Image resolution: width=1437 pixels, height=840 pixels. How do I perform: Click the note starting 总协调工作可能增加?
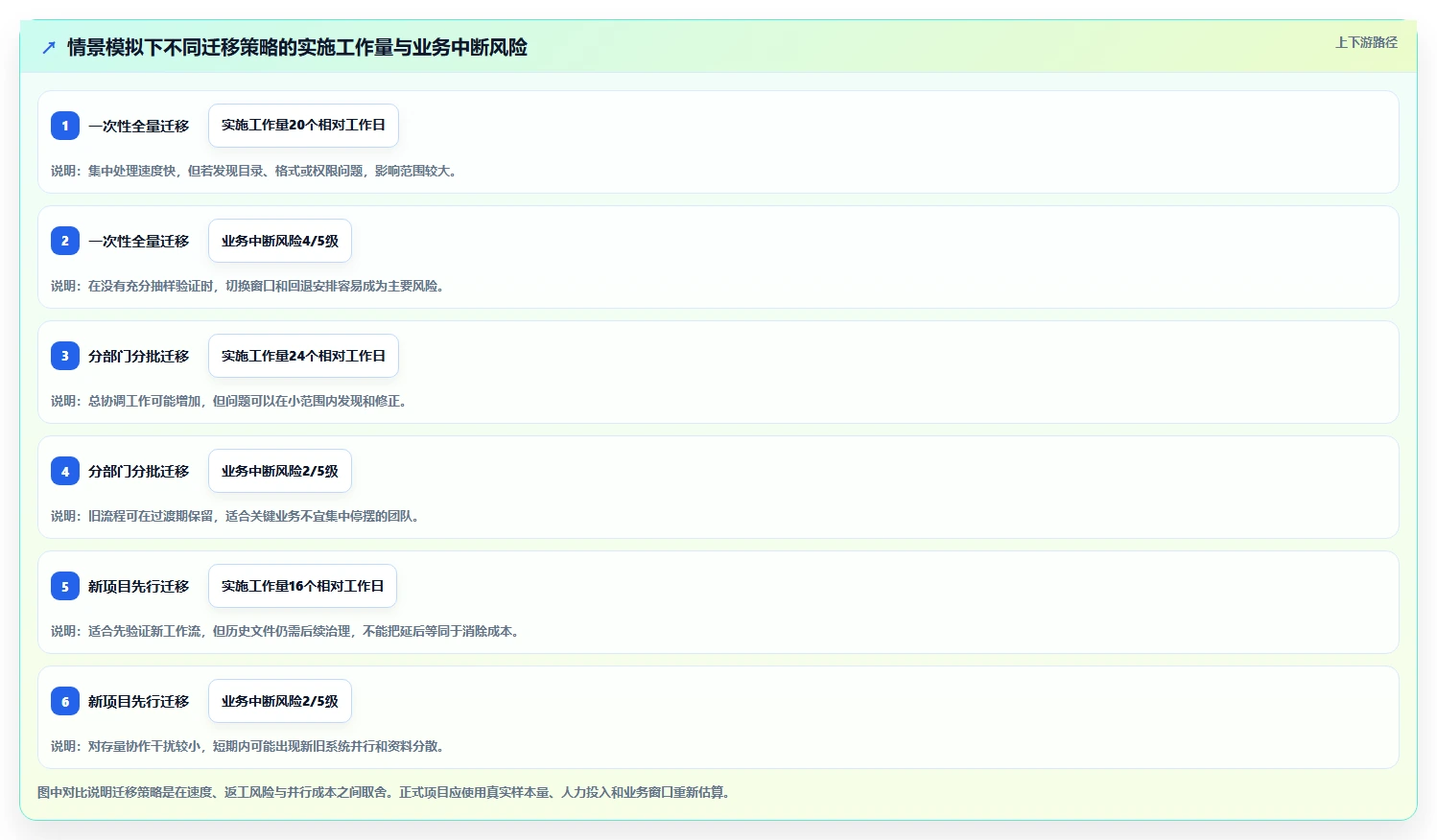click(231, 401)
